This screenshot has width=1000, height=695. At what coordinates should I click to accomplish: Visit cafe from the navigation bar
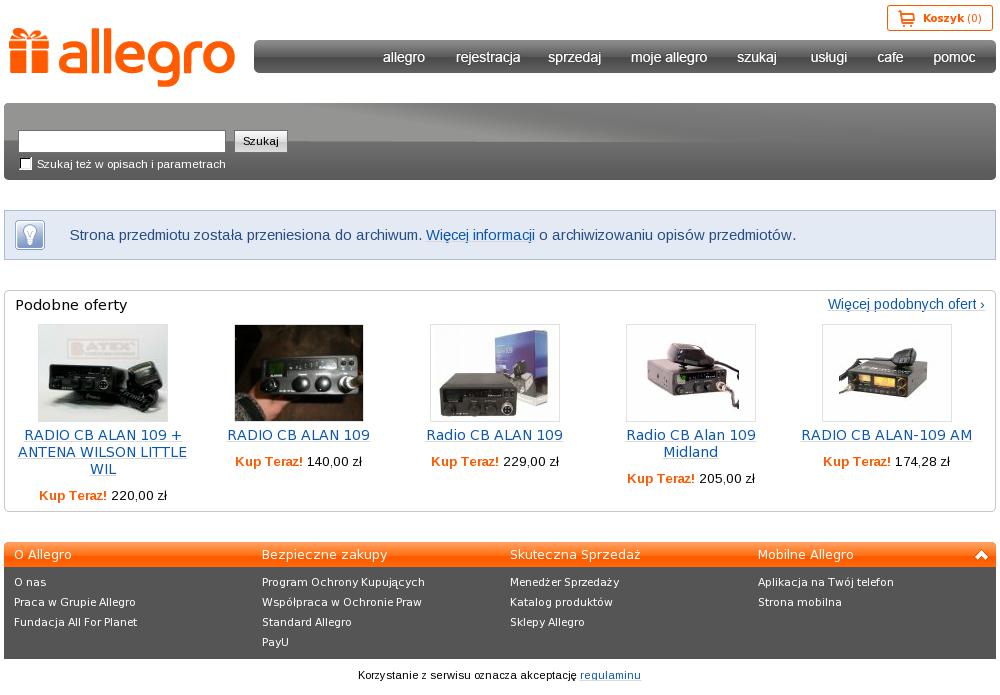click(x=890, y=57)
